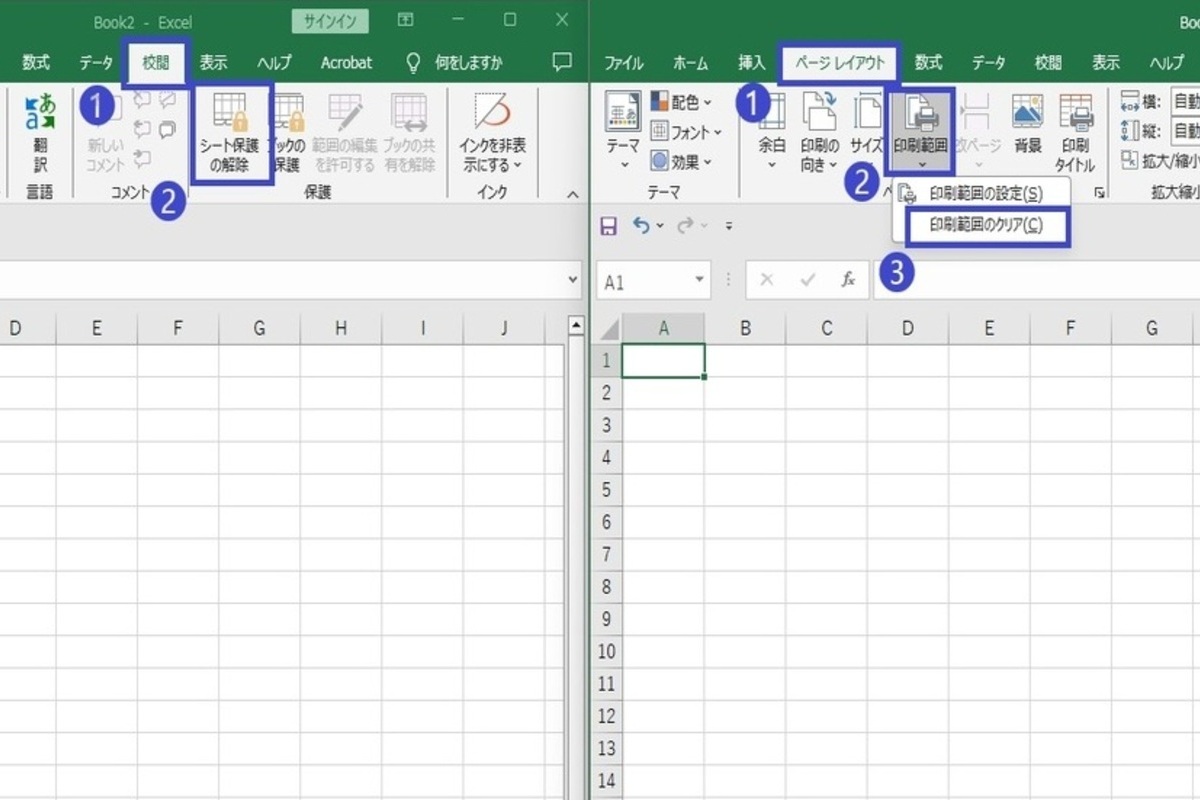Click the undo arrow icon
The height and width of the screenshot is (800, 1200).
[x=640, y=226]
